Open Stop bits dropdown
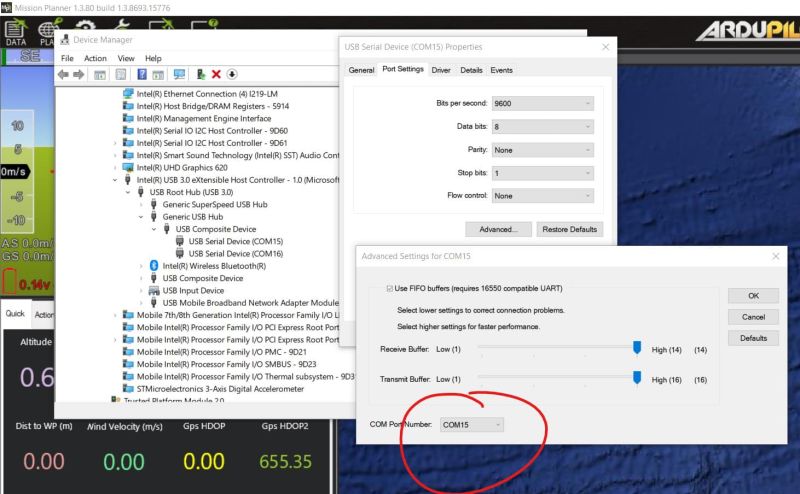The width and height of the screenshot is (800, 494). (x=542, y=174)
